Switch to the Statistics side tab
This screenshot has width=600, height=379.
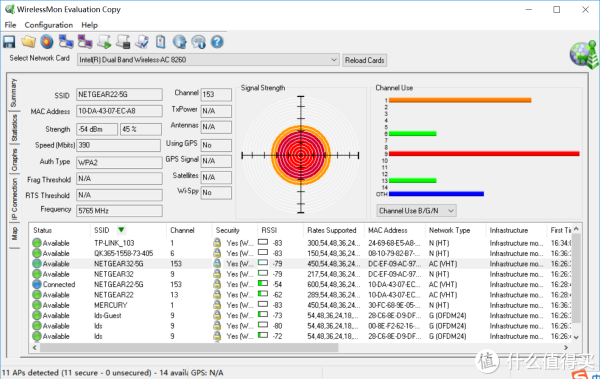pos(14,128)
